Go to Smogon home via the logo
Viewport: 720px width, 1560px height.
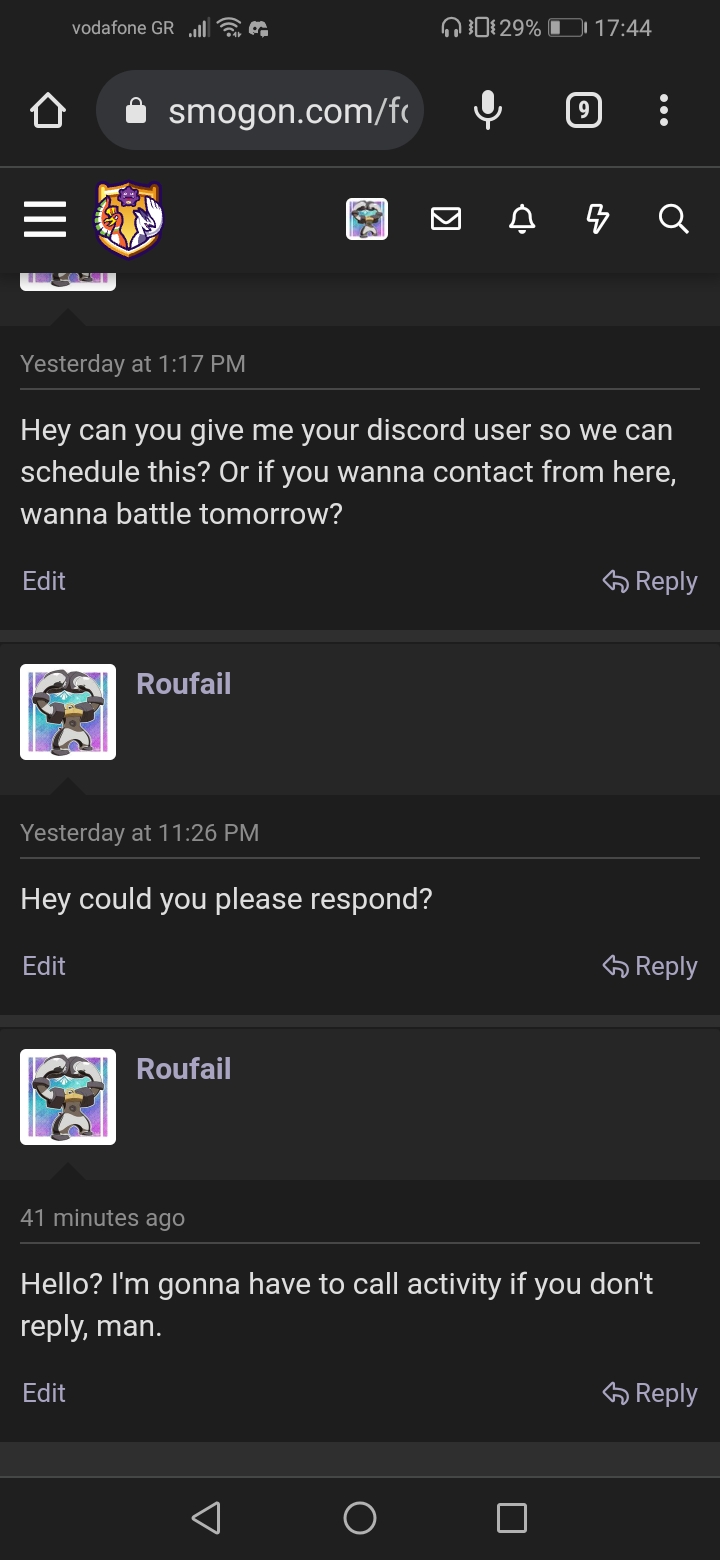click(129, 219)
